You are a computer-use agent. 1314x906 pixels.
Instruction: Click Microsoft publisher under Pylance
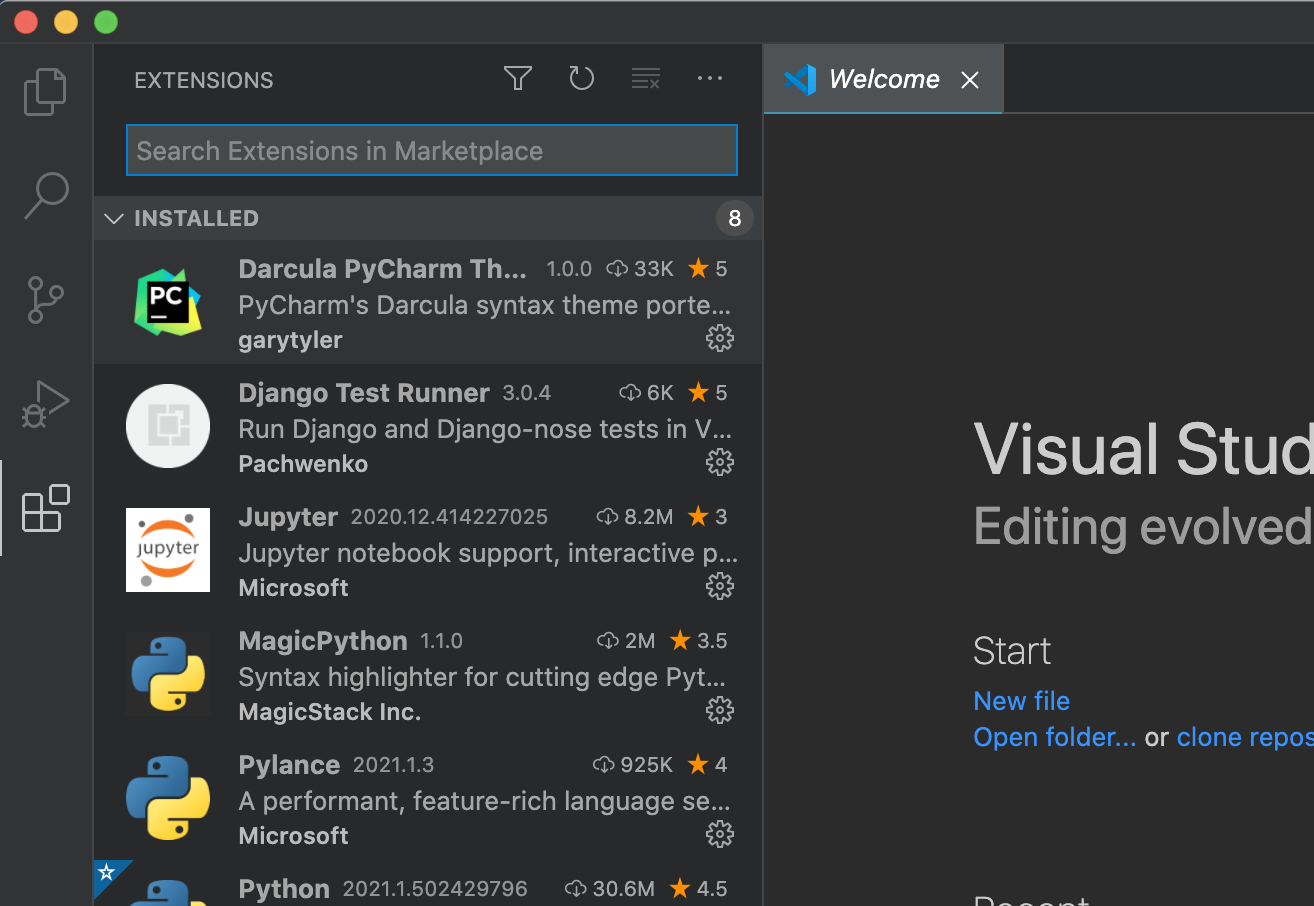point(294,836)
